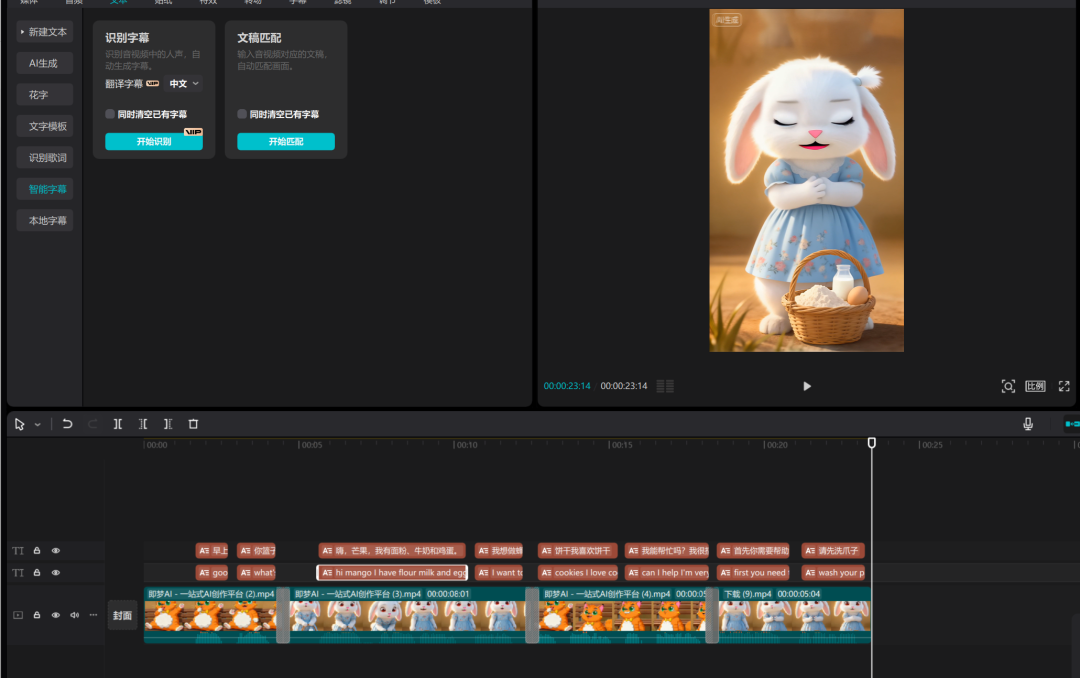Play the video preview
1080x678 pixels.
[x=807, y=386]
